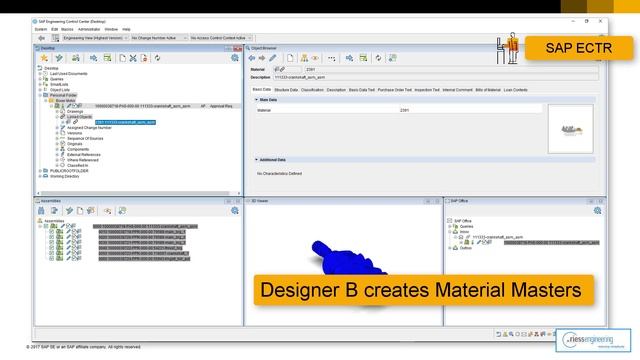
Task: Open SAP Office panel settings gear
Action: (x=598, y=211)
